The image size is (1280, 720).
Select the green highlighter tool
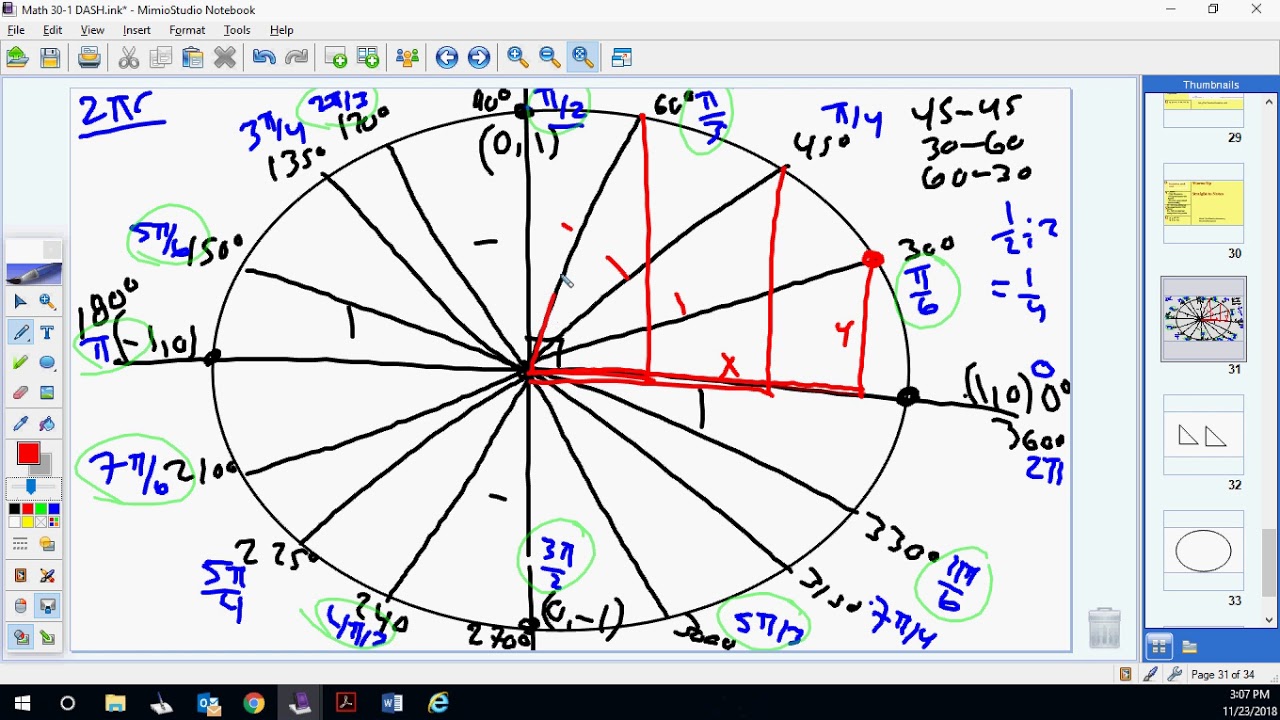click(x=21, y=362)
